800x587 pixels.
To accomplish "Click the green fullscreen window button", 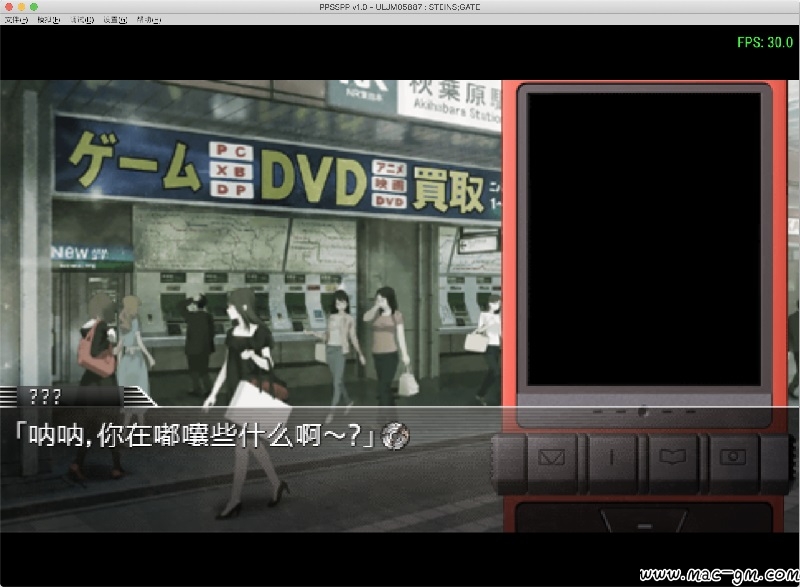I will point(34,7).
